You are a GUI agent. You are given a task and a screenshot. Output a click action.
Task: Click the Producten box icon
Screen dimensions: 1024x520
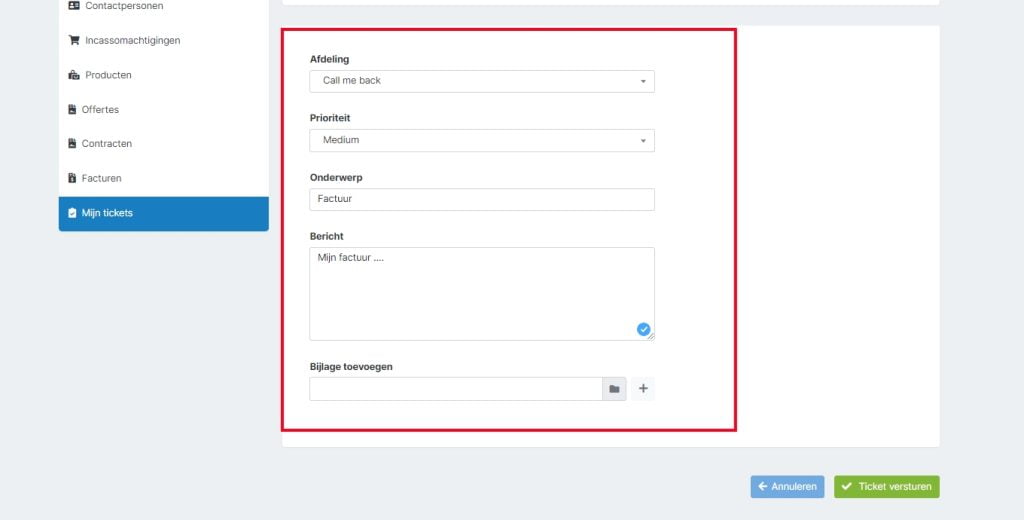coord(74,74)
